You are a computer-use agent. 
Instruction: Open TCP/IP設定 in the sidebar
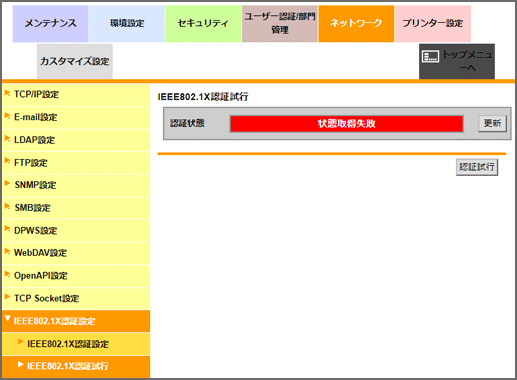(76, 95)
